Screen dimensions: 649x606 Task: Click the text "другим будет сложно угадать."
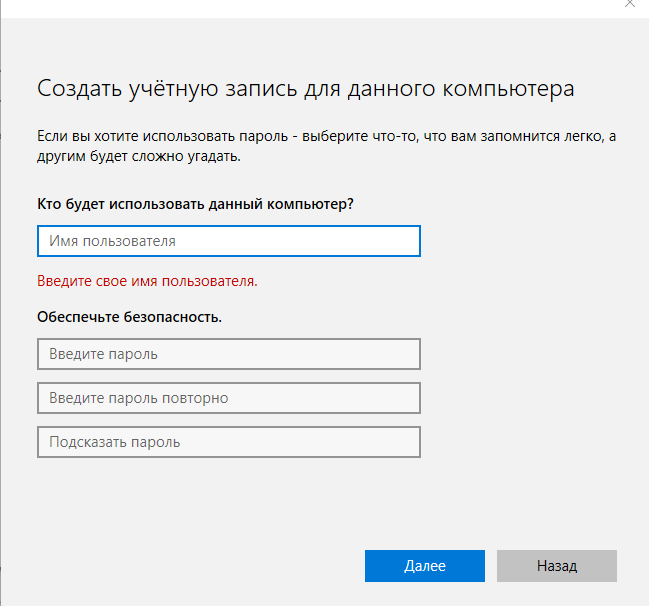click(139, 157)
